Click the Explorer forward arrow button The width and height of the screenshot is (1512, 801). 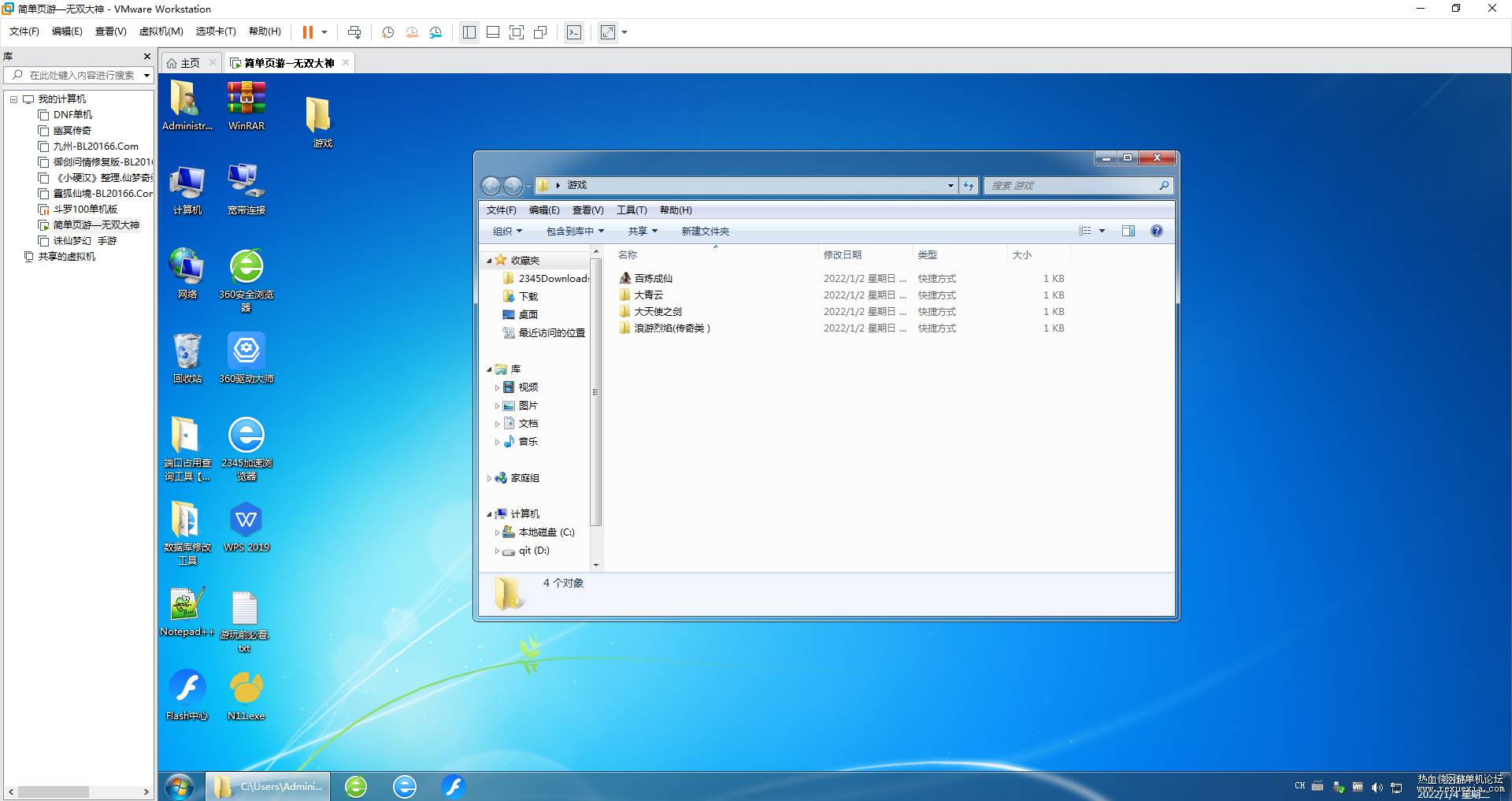tap(513, 186)
